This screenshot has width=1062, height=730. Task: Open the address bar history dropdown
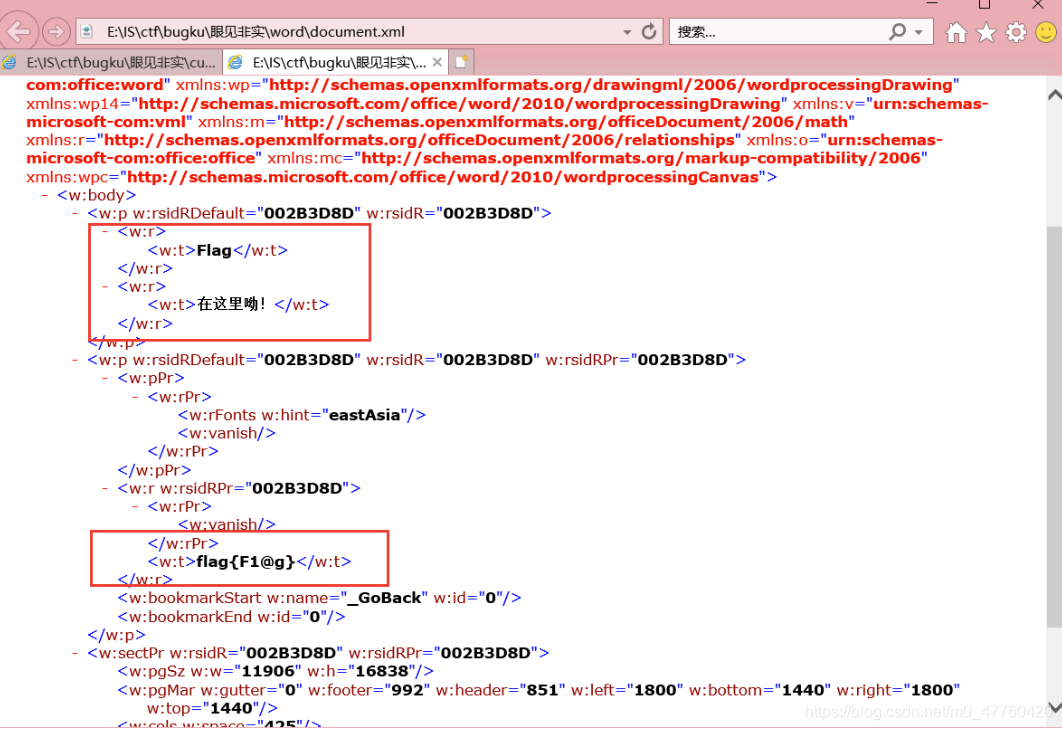coord(627,32)
